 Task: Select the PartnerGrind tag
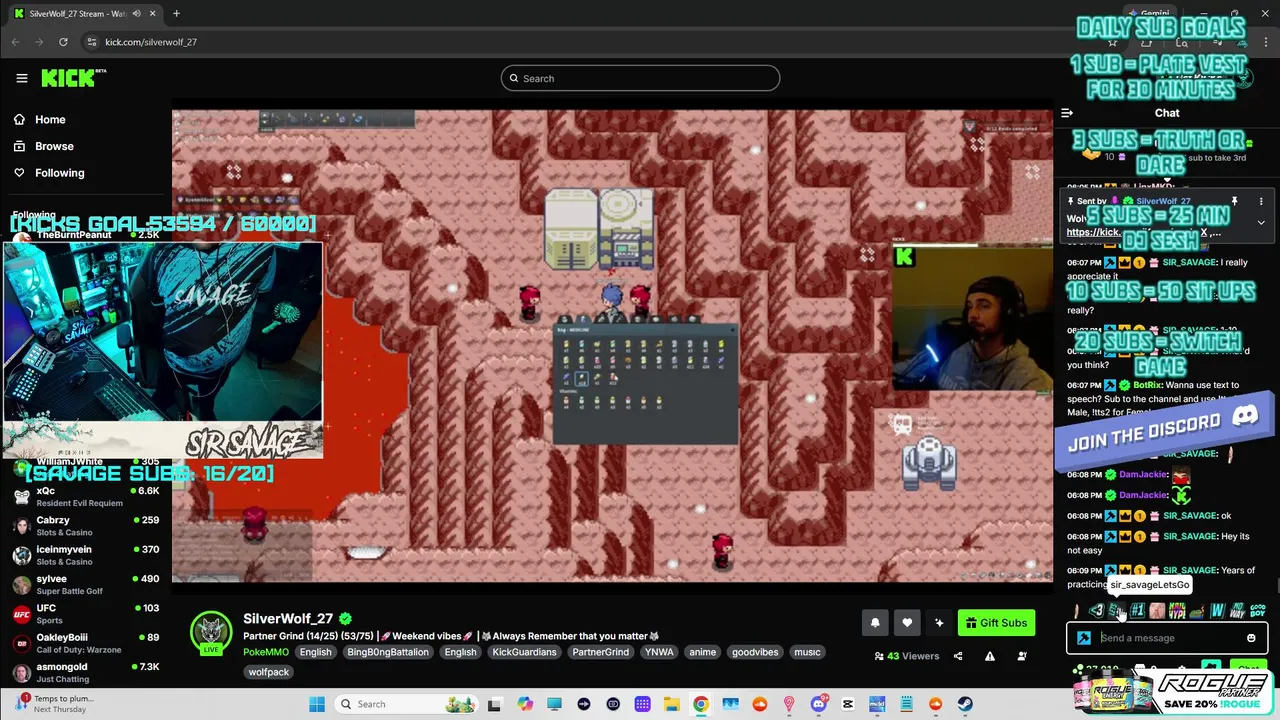[x=601, y=652]
